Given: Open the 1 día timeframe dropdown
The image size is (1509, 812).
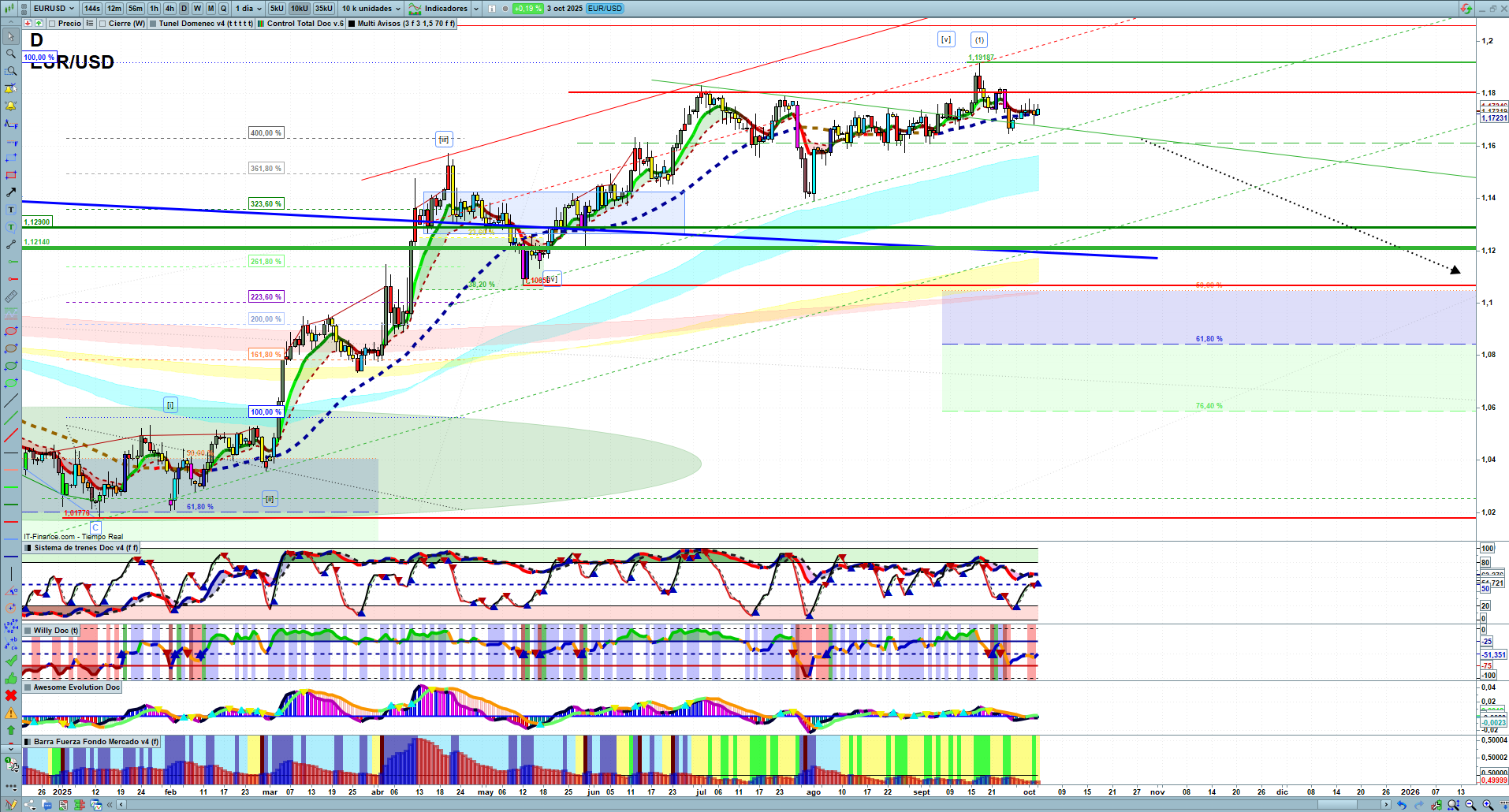Looking at the screenshot, I should point(248,9).
